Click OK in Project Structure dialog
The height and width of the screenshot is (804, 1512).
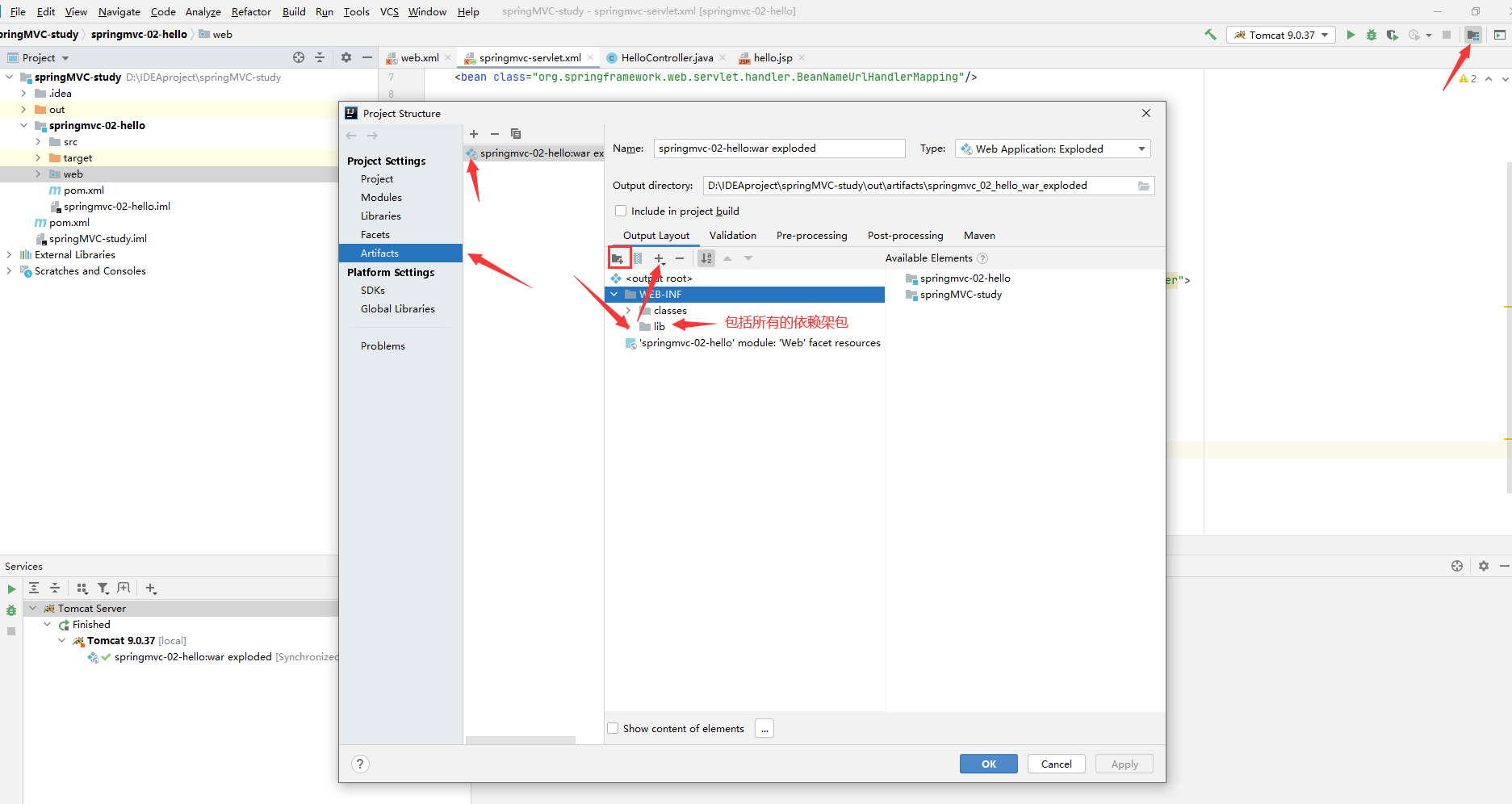pos(989,764)
